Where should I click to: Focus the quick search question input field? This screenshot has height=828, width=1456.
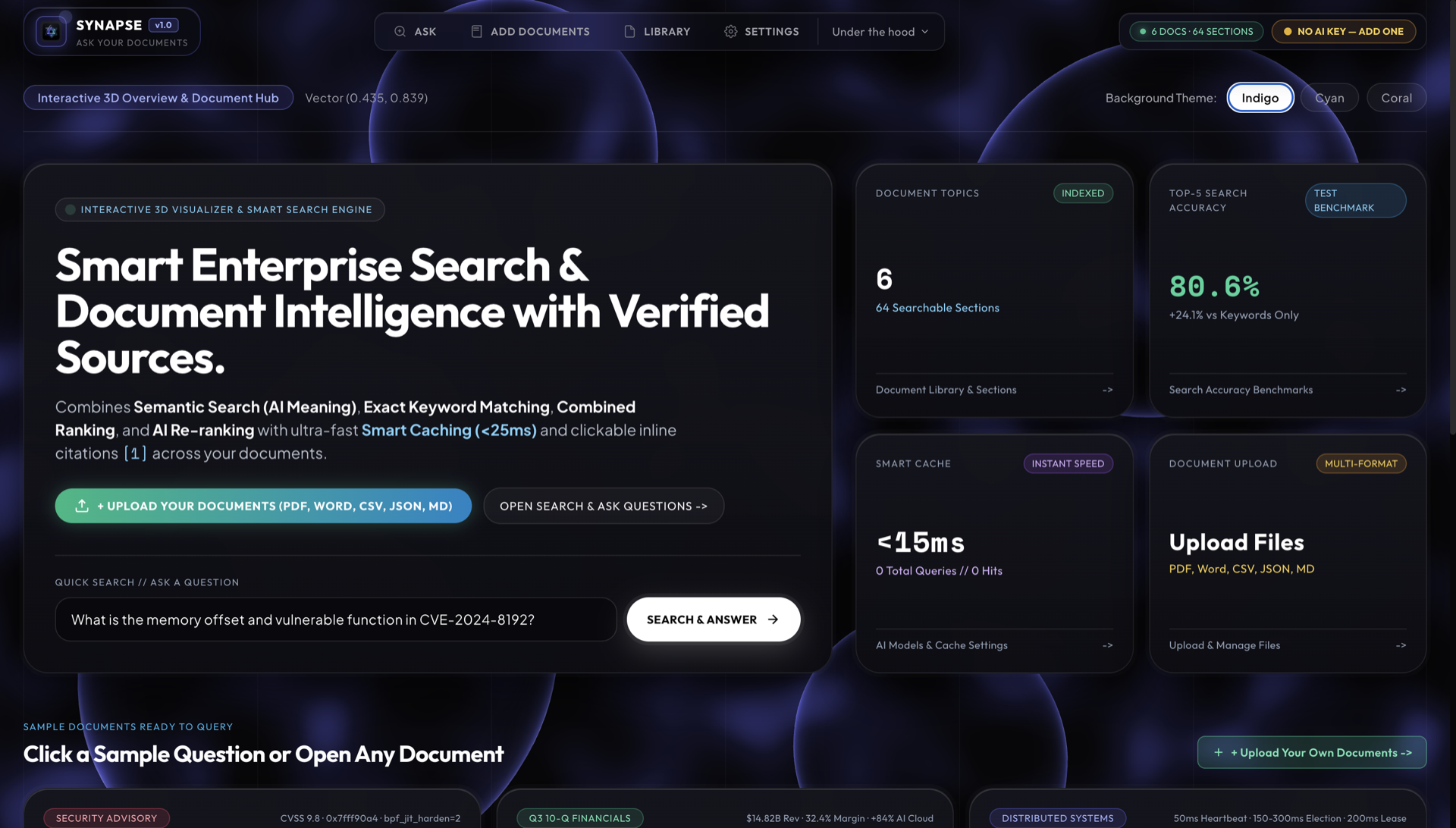335,619
